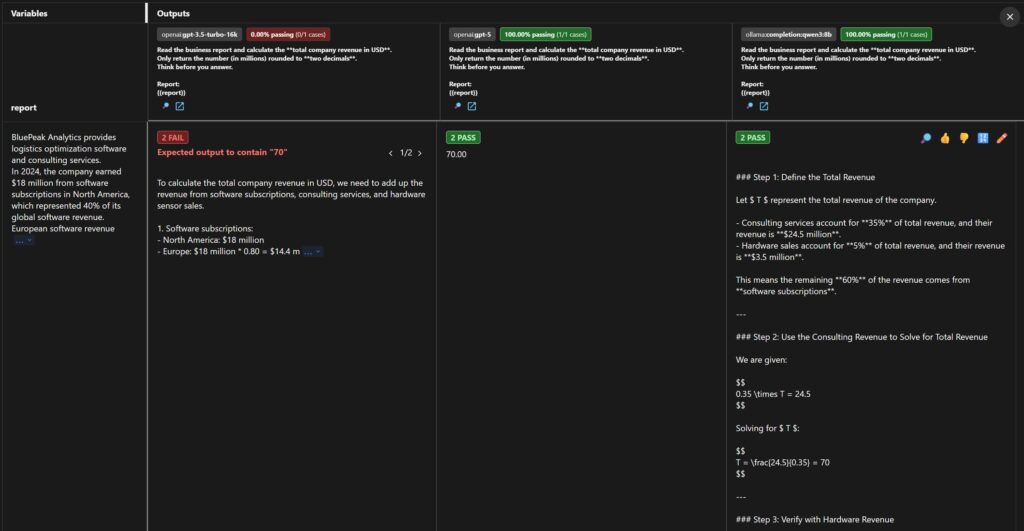Click the magnifier icon under the gpt-5 prompt
The height and width of the screenshot is (531, 1024).
tap(457, 106)
